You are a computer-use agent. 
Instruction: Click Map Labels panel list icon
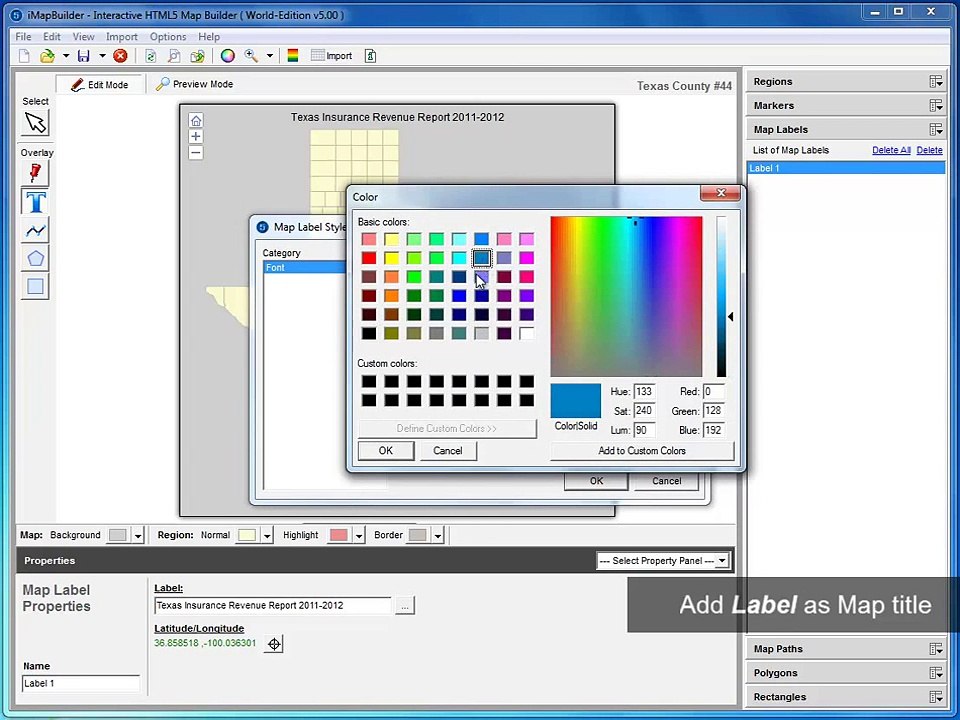[936, 129]
